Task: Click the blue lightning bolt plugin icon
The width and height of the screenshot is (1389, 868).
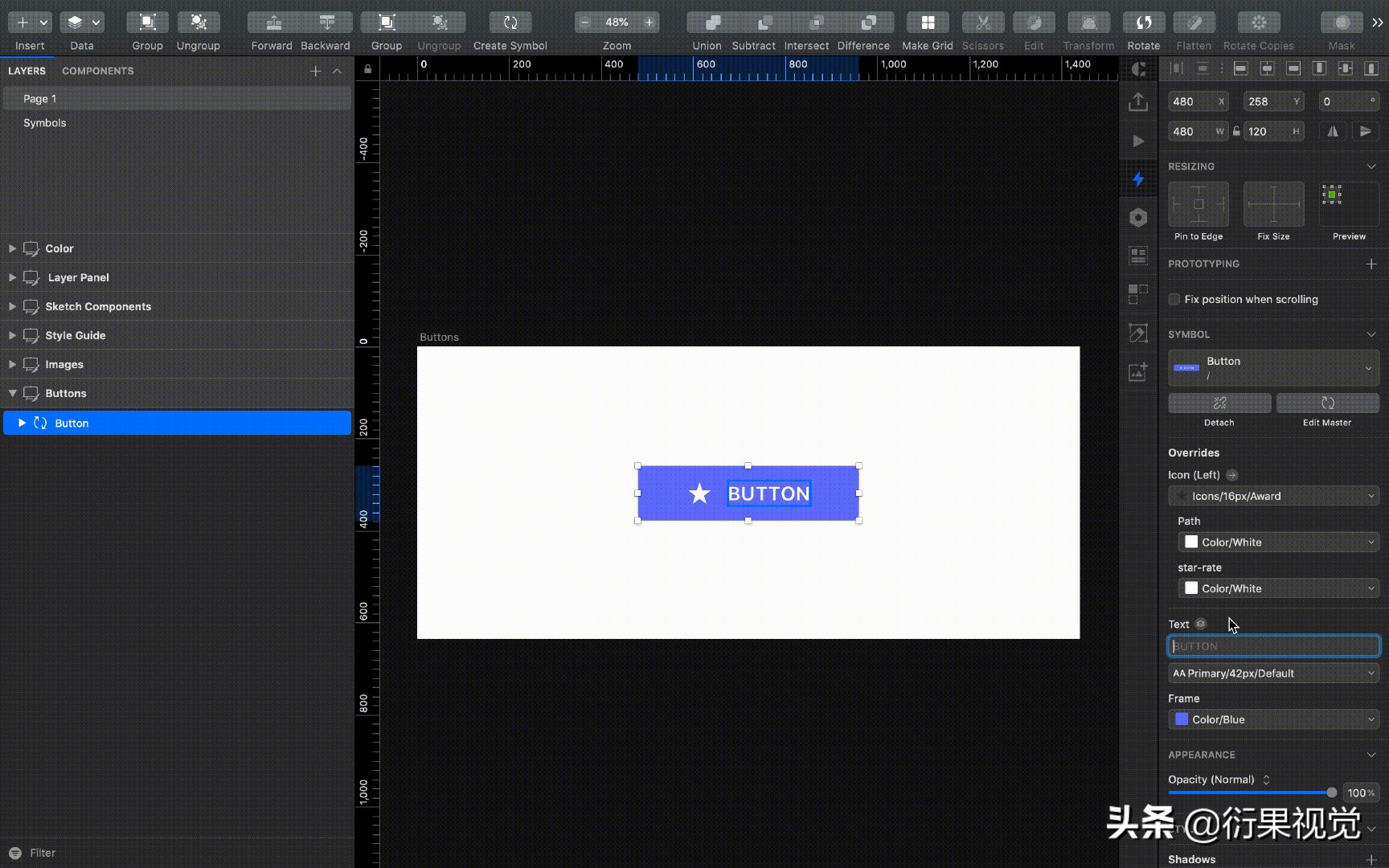Action: click(1138, 178)
